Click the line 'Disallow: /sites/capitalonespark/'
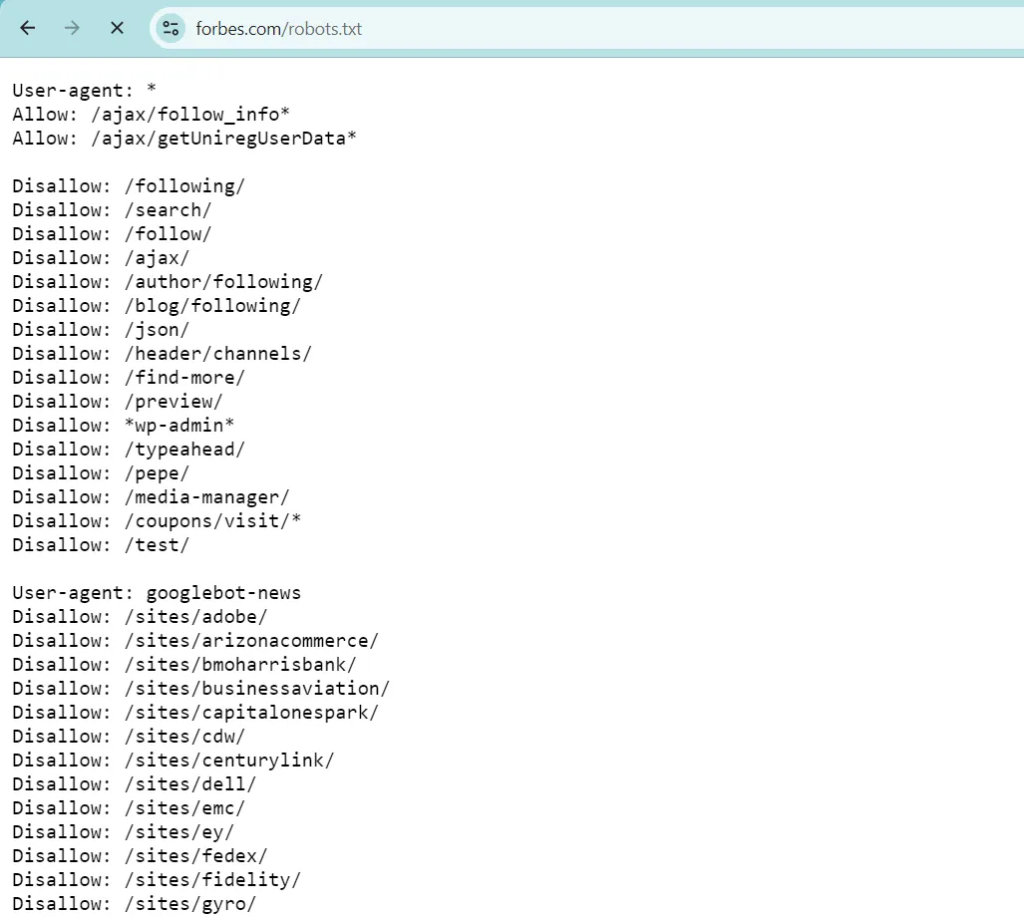The image size is (1024, 918). [195, 712]
